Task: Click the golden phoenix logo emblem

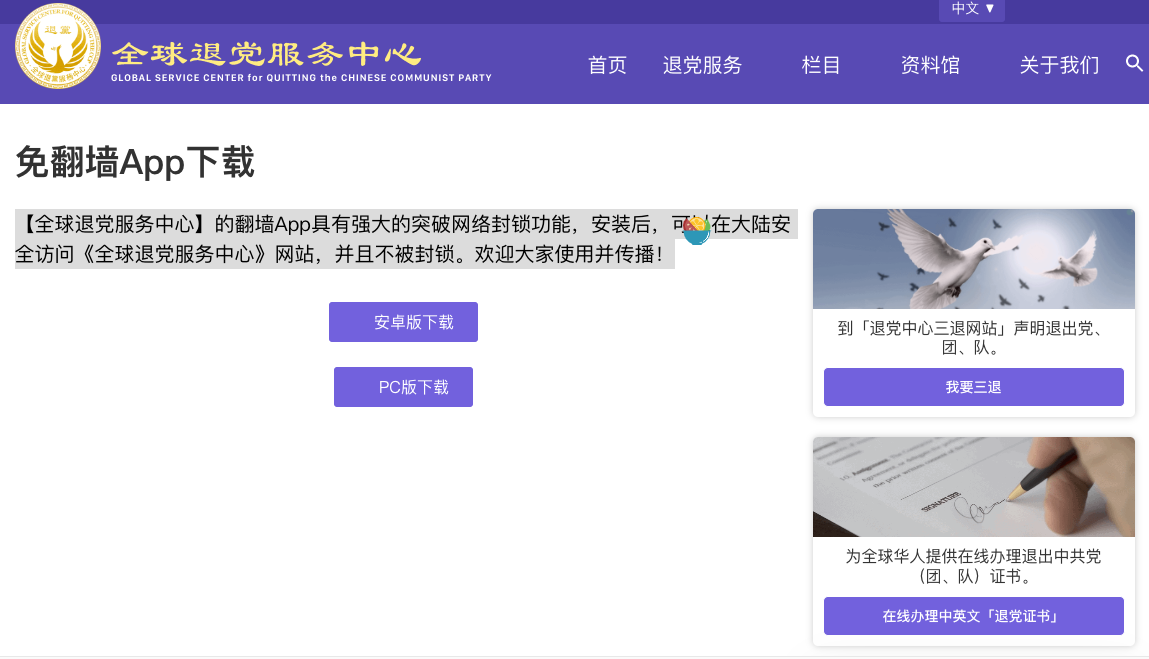Action: [x=58, y=47]
